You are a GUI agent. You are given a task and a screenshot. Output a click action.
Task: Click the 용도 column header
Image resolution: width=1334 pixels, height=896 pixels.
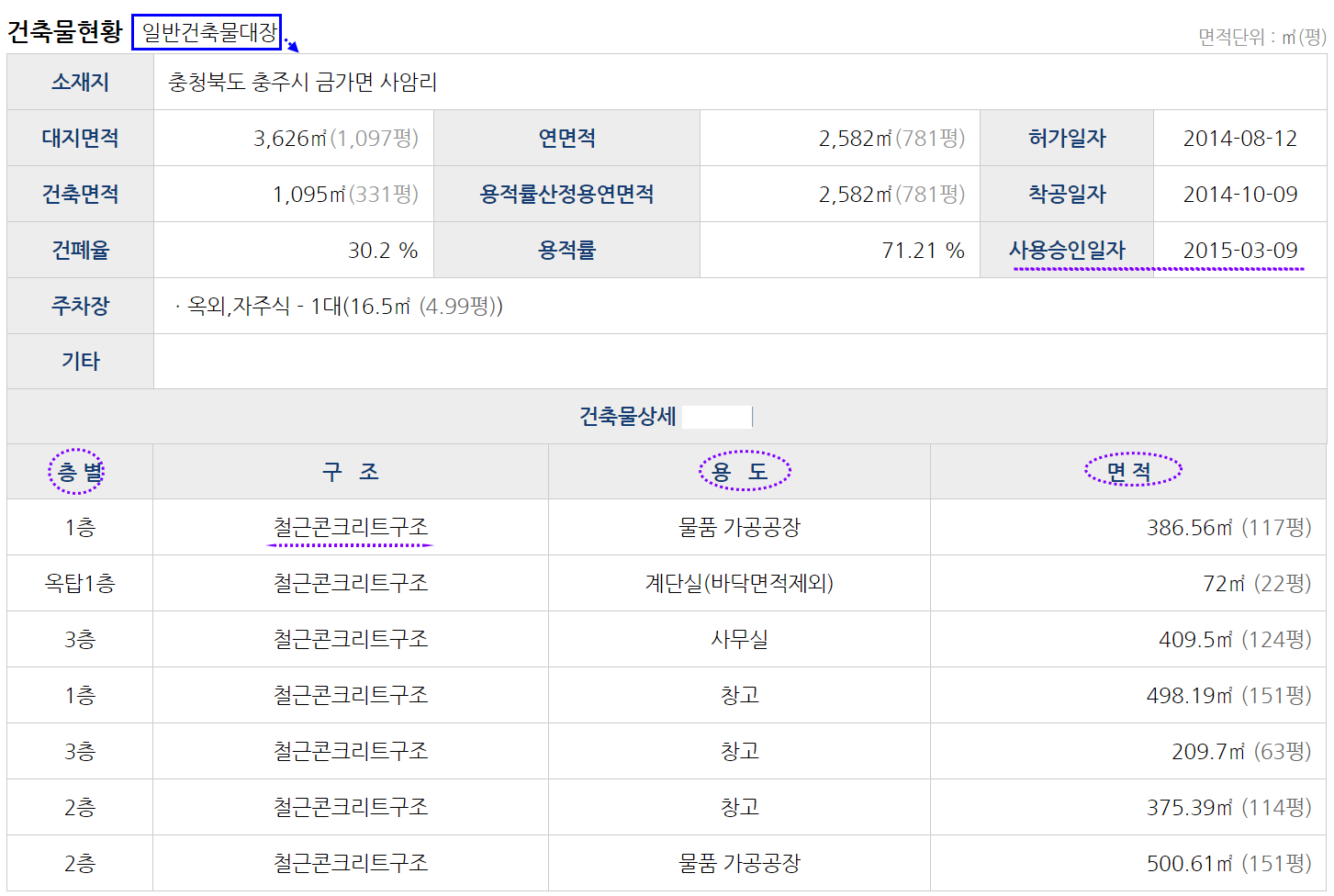point(739,472)
